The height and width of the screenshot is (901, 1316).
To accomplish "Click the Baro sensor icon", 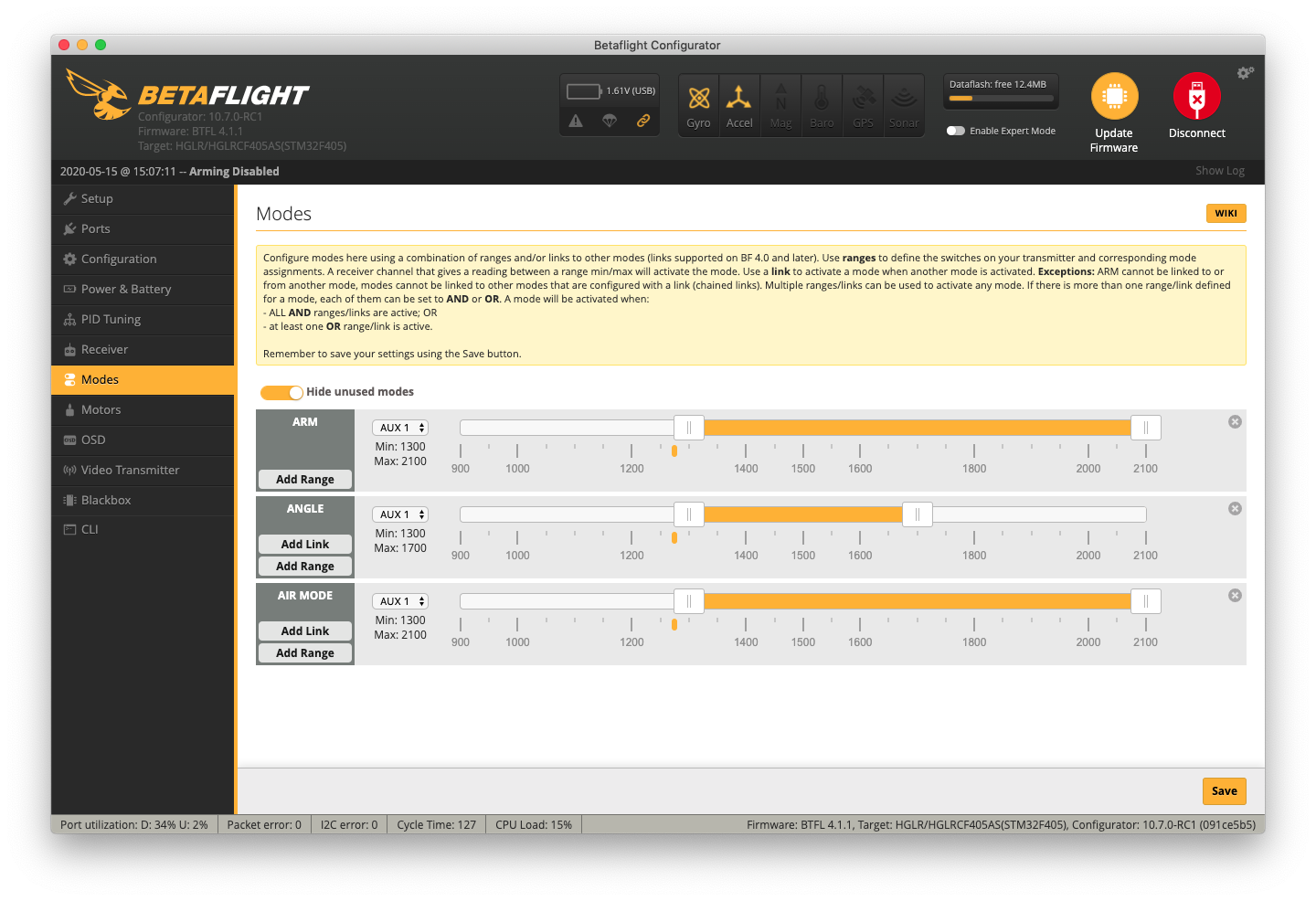I will point(822,97).
